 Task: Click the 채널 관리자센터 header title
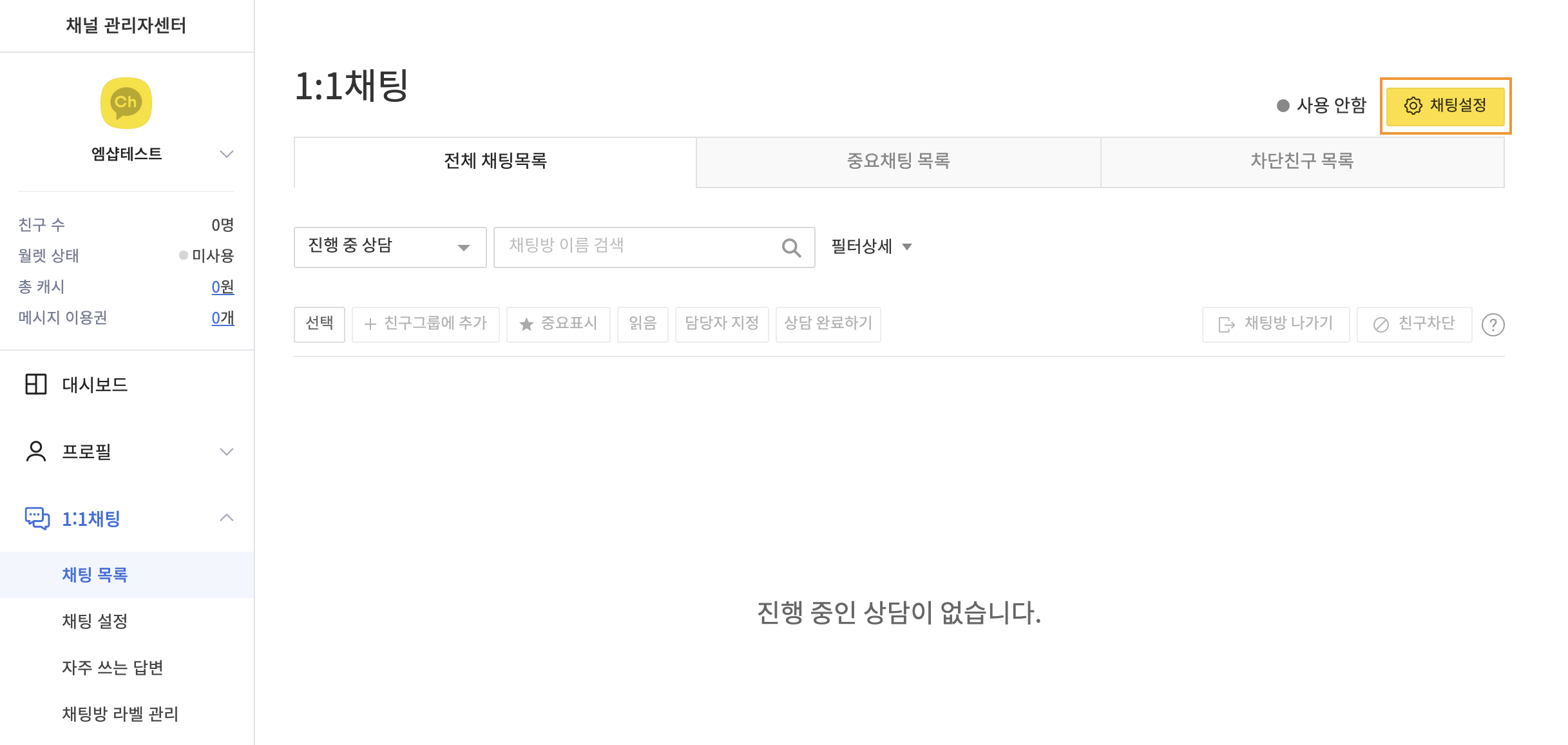(x=126, y=26)
